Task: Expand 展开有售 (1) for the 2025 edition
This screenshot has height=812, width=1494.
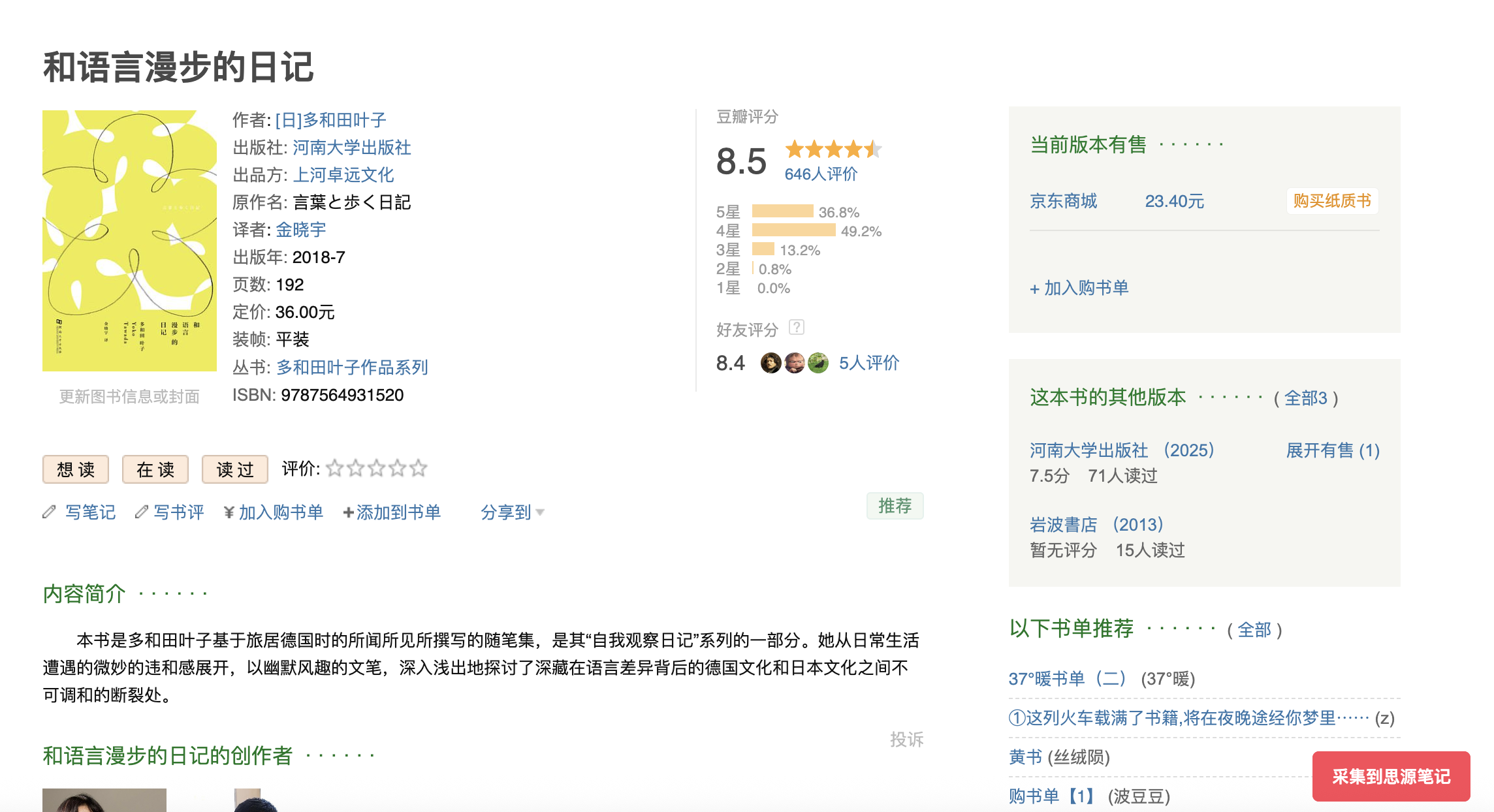Action: point(1332,450)
